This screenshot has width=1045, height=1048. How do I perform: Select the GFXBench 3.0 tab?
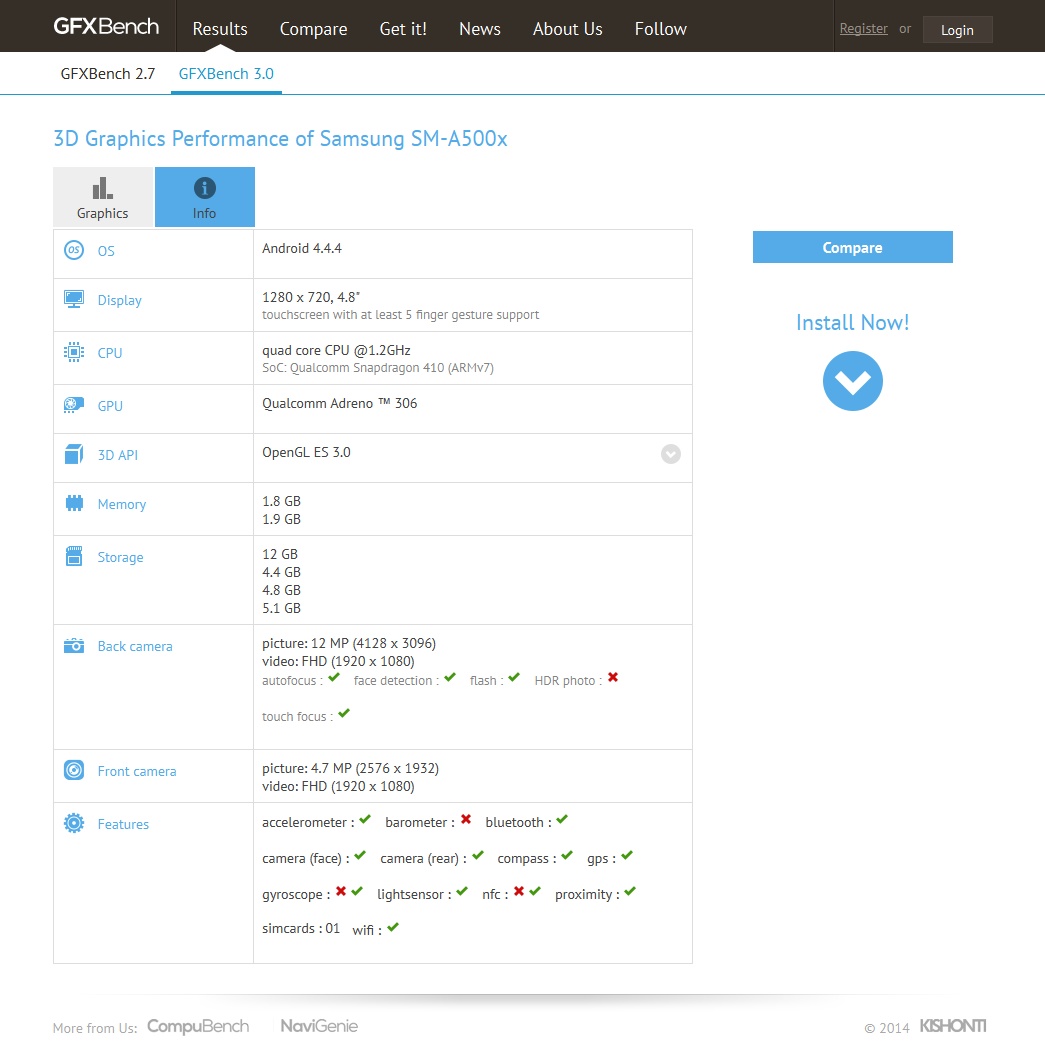pyautogui.click(x=226, y=74)
